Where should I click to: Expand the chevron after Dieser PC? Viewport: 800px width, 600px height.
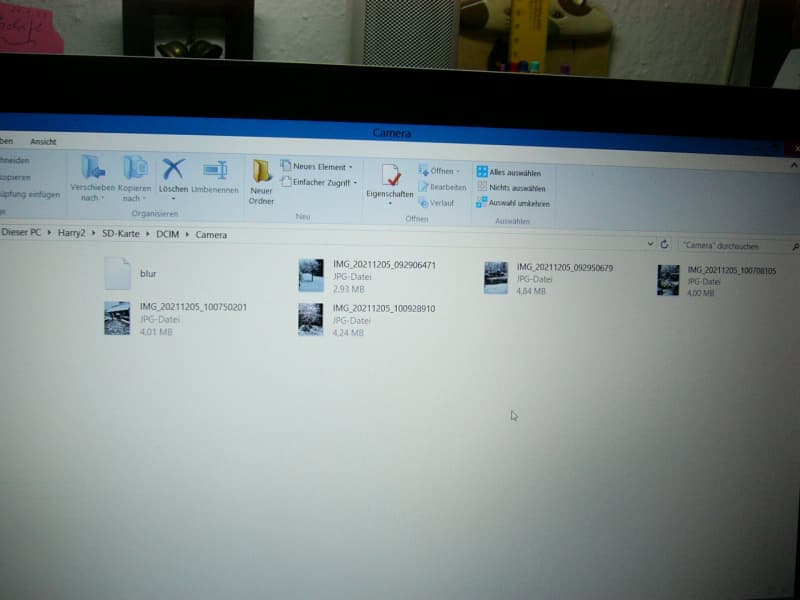[x=49, y=233]
